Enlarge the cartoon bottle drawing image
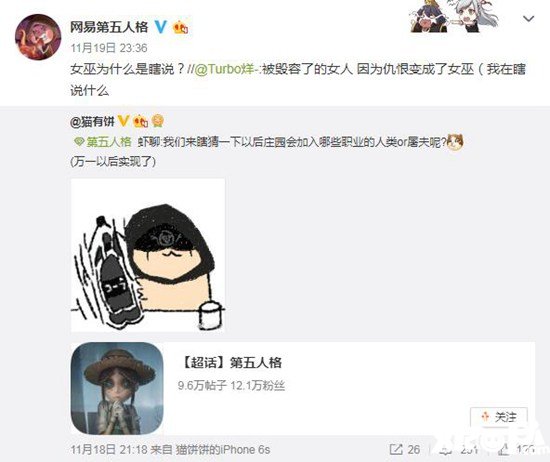 (148, 255)
